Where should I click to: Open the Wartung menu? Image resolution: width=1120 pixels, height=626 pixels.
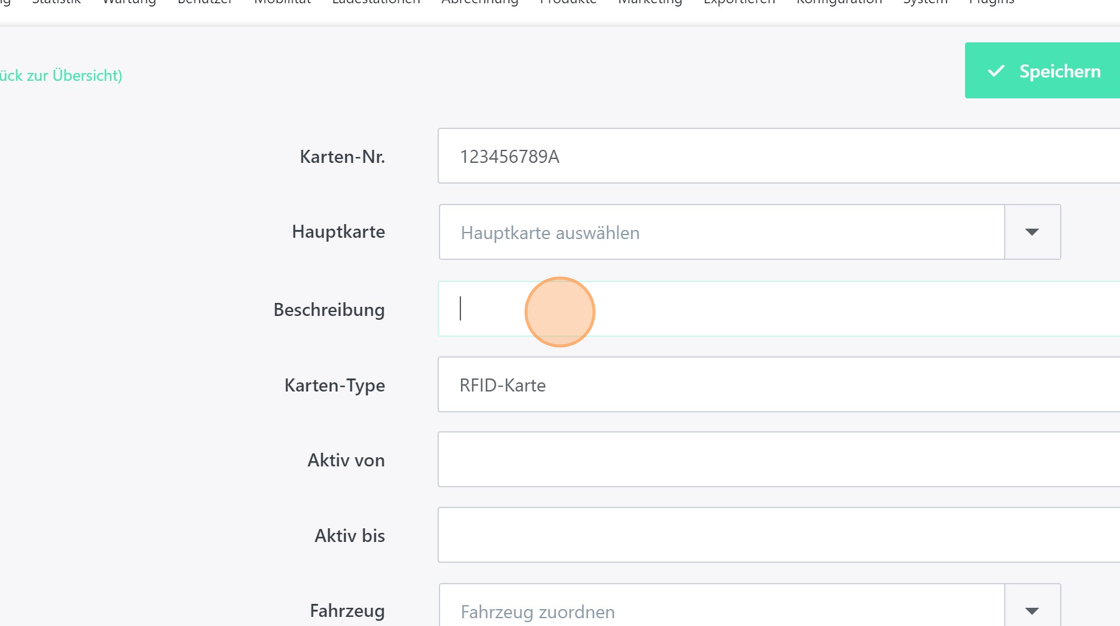pos(129,3)
